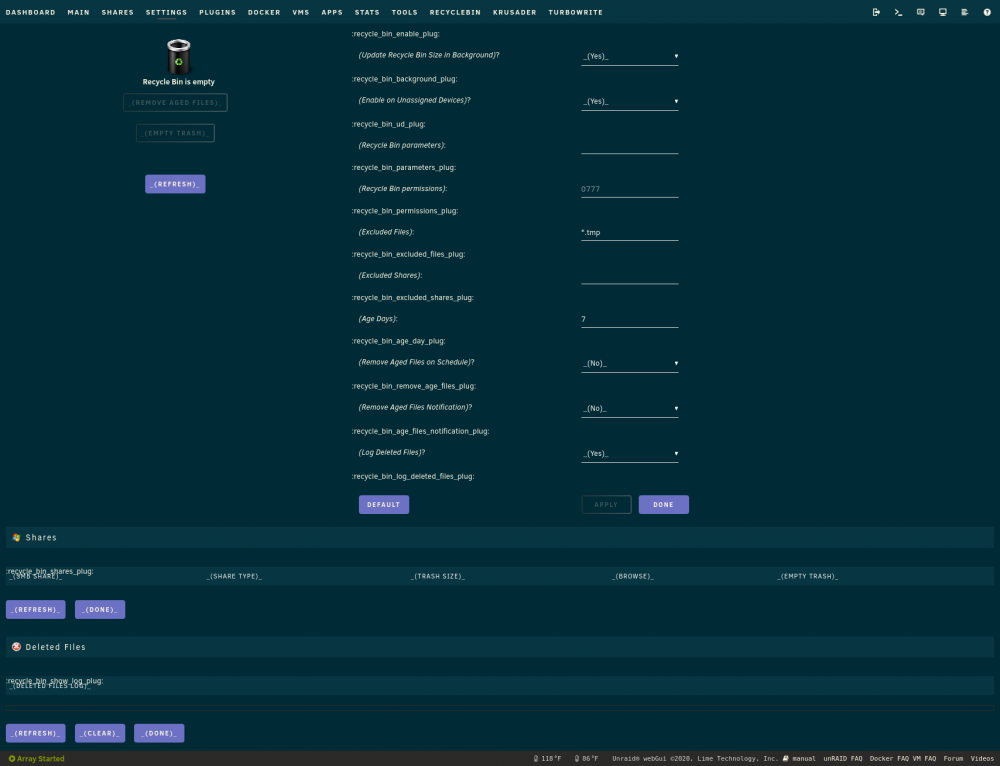Image resolution: width=1000 pixels, height=766 pixels.
Task: Open the VMs menu item
Action: [x=300, y=12]
